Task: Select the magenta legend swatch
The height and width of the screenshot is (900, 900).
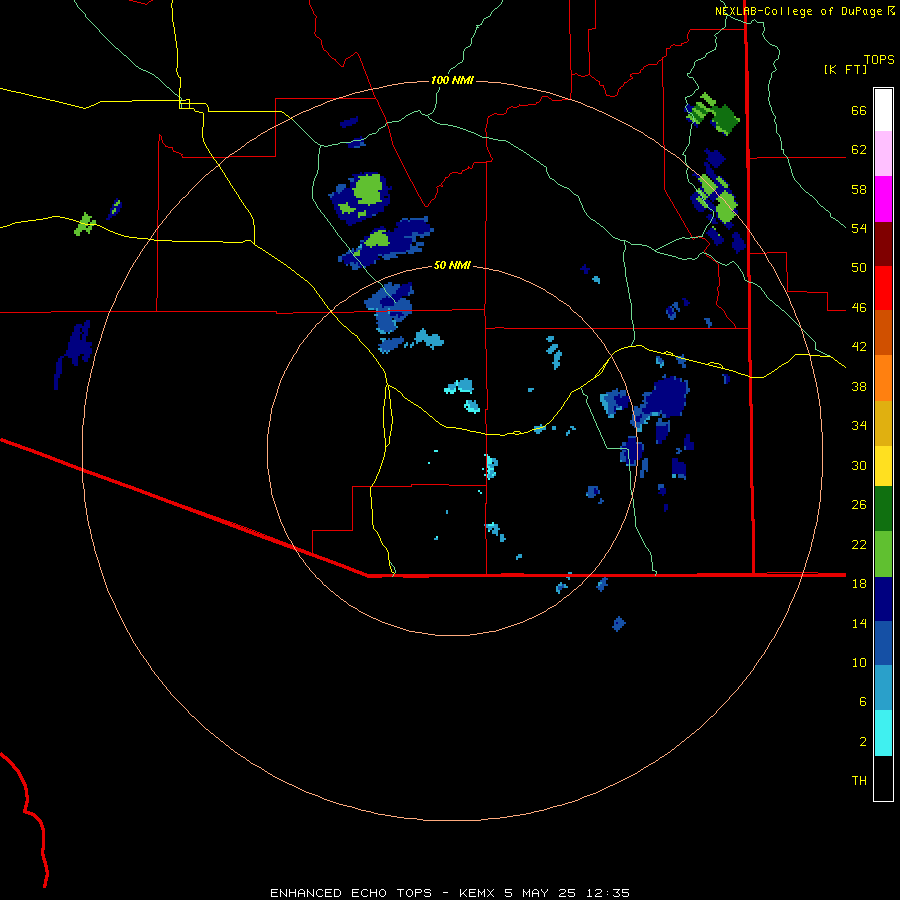Action: tap(883, 199)
